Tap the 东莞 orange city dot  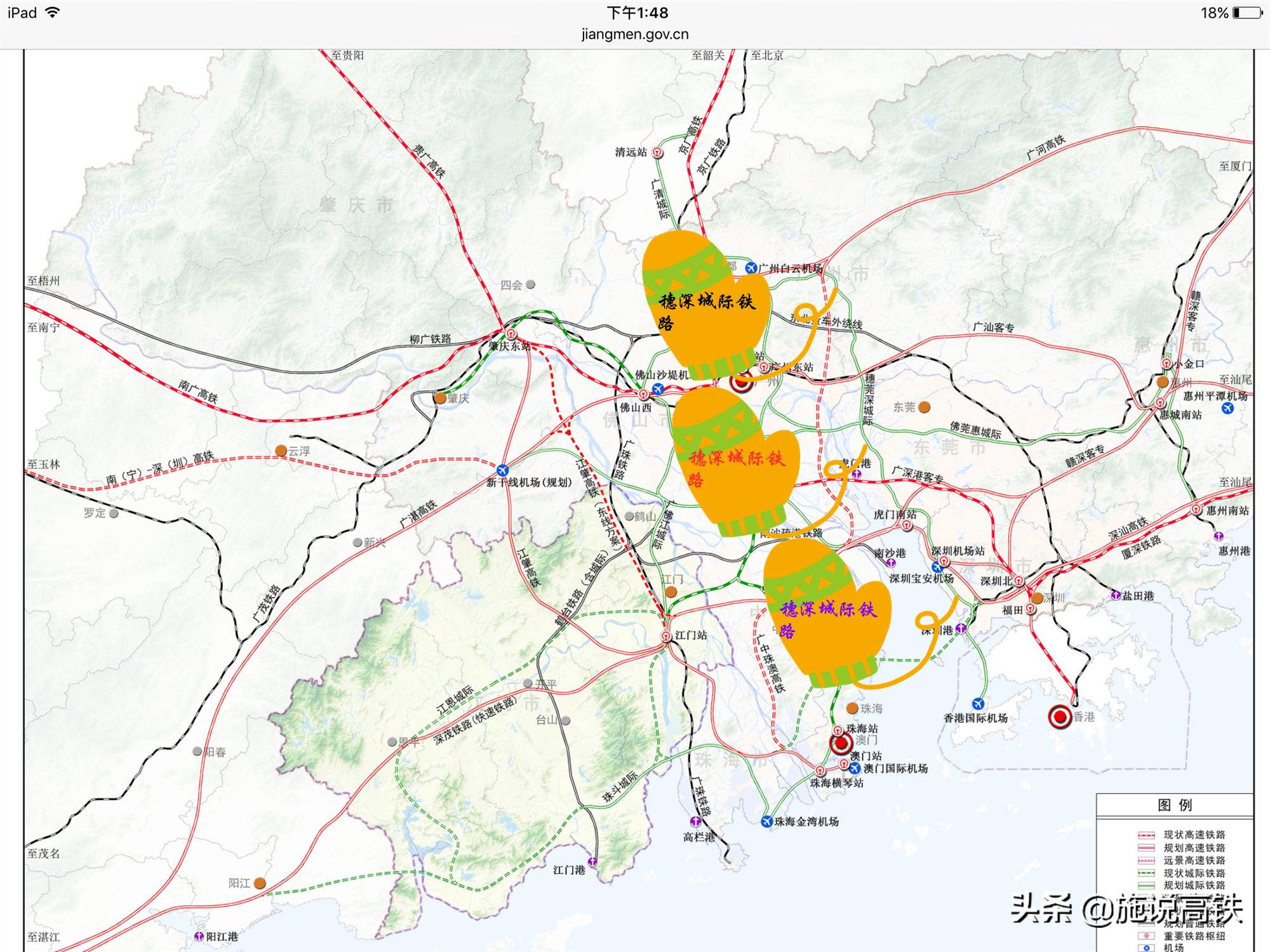[x=925, y=407]
